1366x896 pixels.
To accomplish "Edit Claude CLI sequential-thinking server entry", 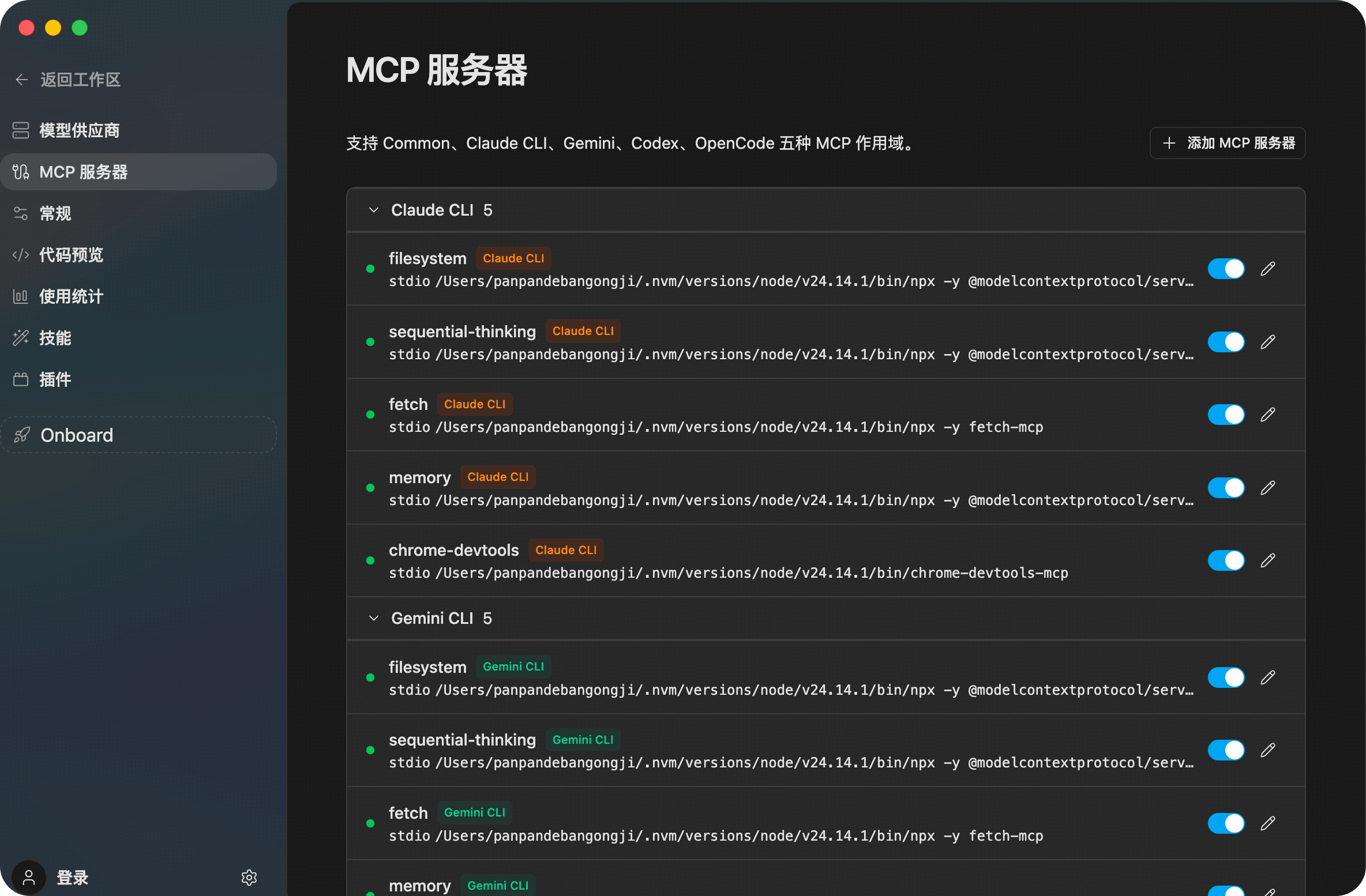I will (1267, 342).
